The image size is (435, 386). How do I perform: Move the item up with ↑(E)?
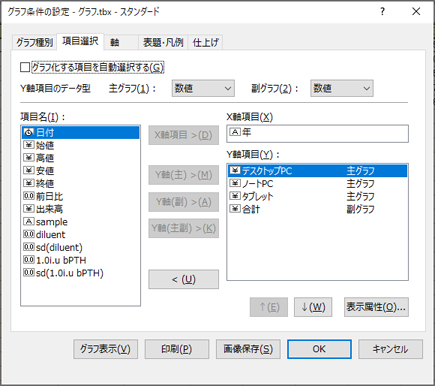tap(269, 307)
